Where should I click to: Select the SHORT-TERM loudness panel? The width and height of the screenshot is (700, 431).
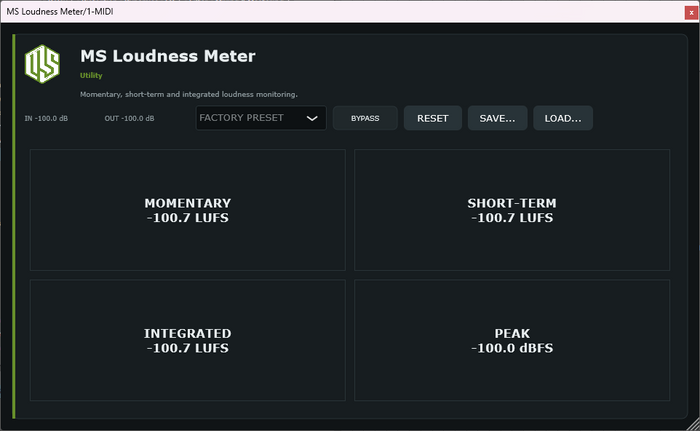click(512, 210)
